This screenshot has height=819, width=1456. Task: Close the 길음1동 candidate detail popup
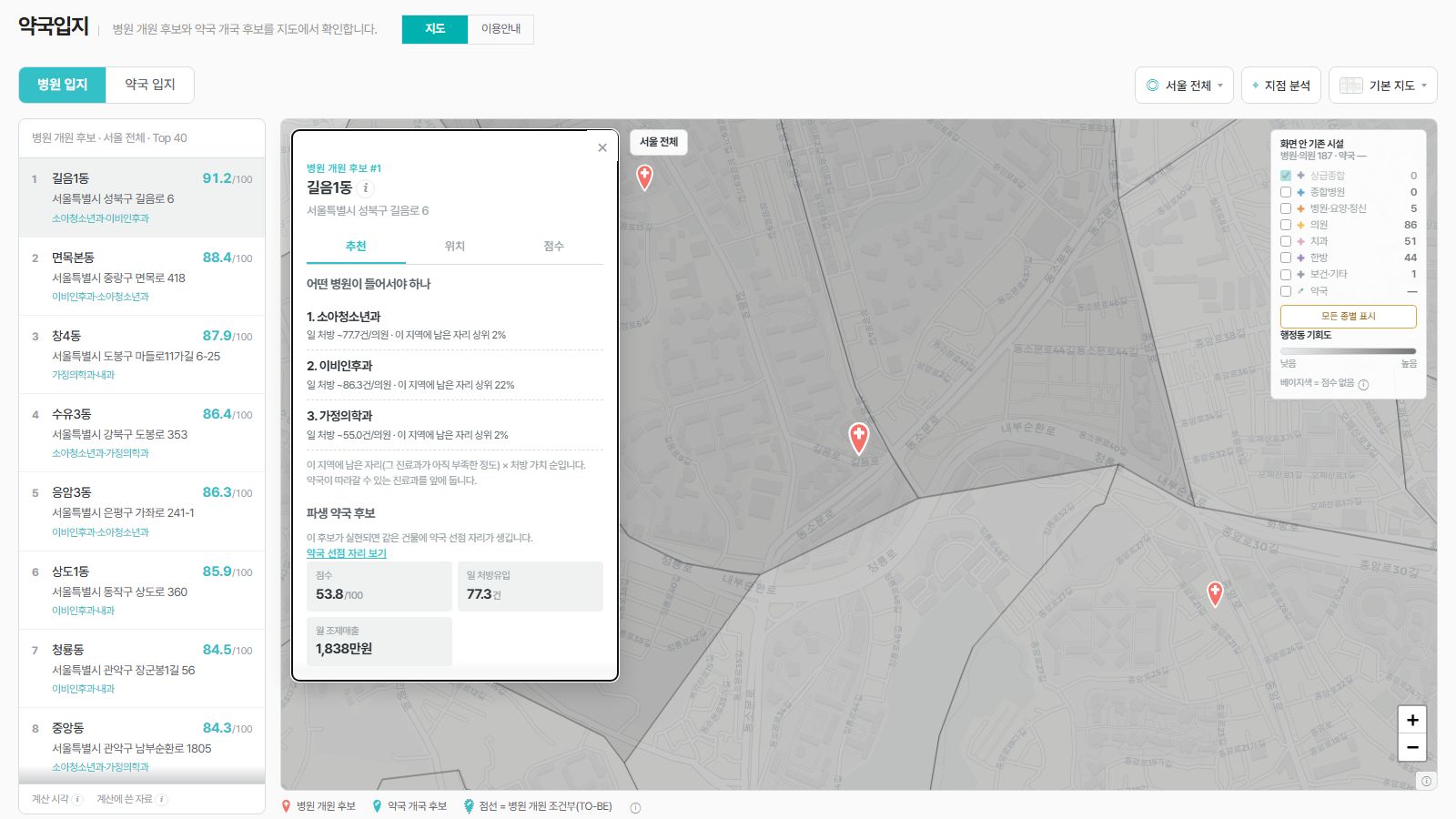tap(602, 147)
